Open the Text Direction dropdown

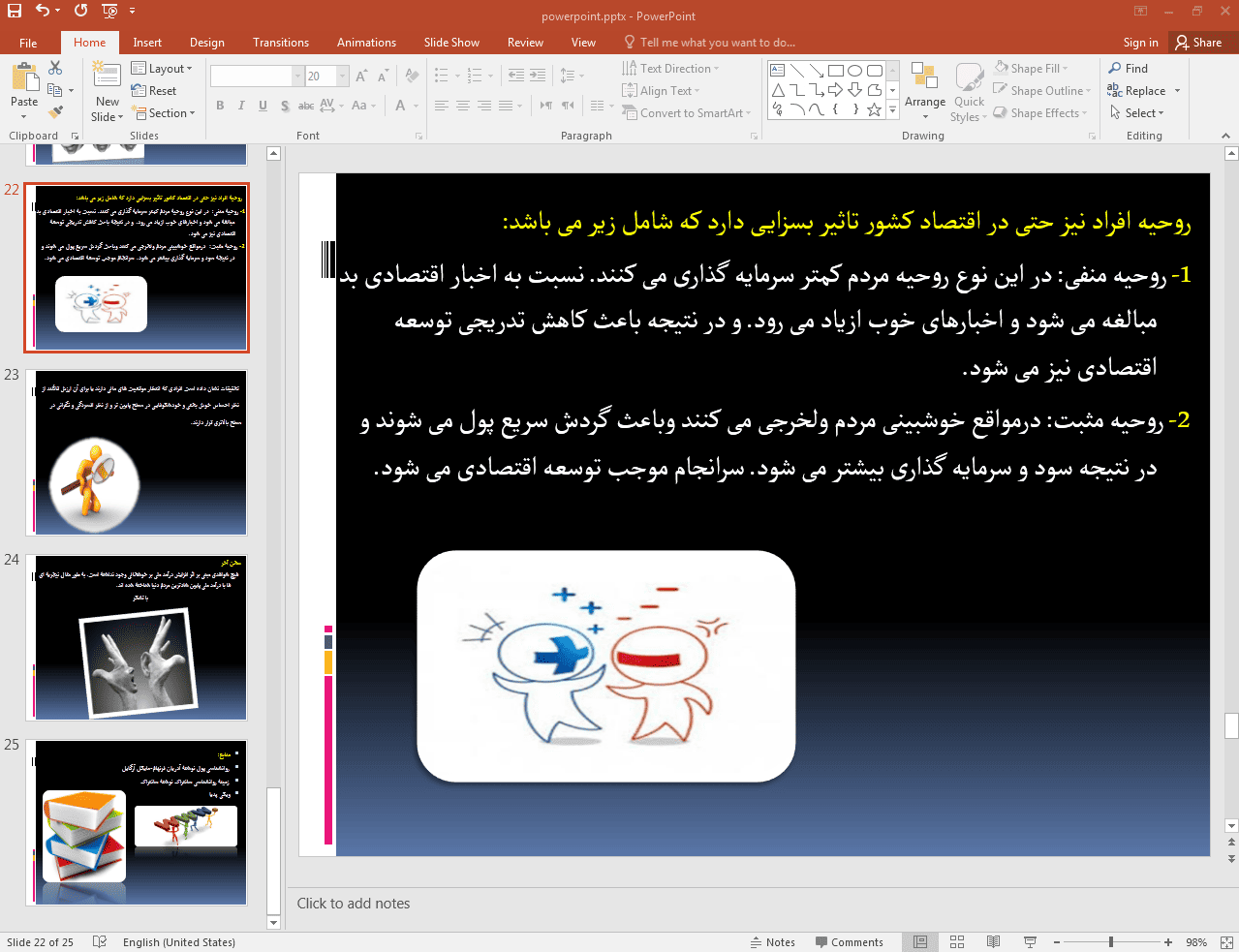(670, 69)
